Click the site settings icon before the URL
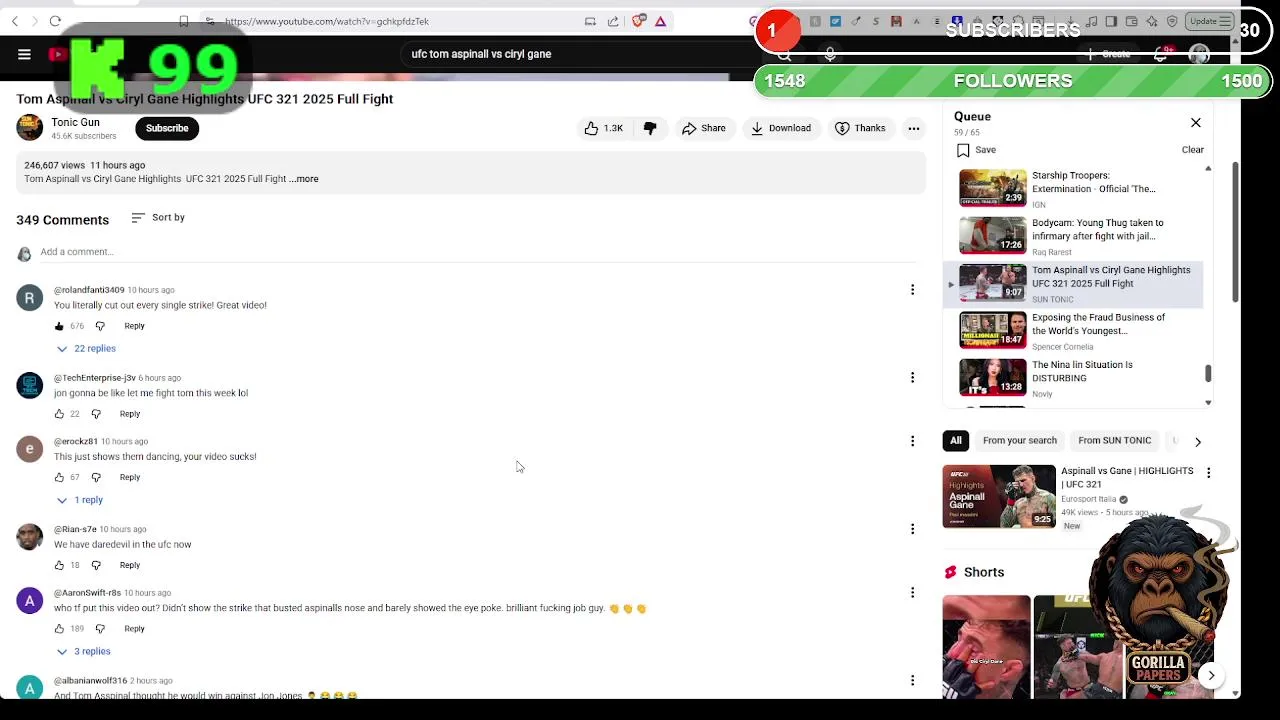This screenshot has height=720, width=1280. point(208,21)
